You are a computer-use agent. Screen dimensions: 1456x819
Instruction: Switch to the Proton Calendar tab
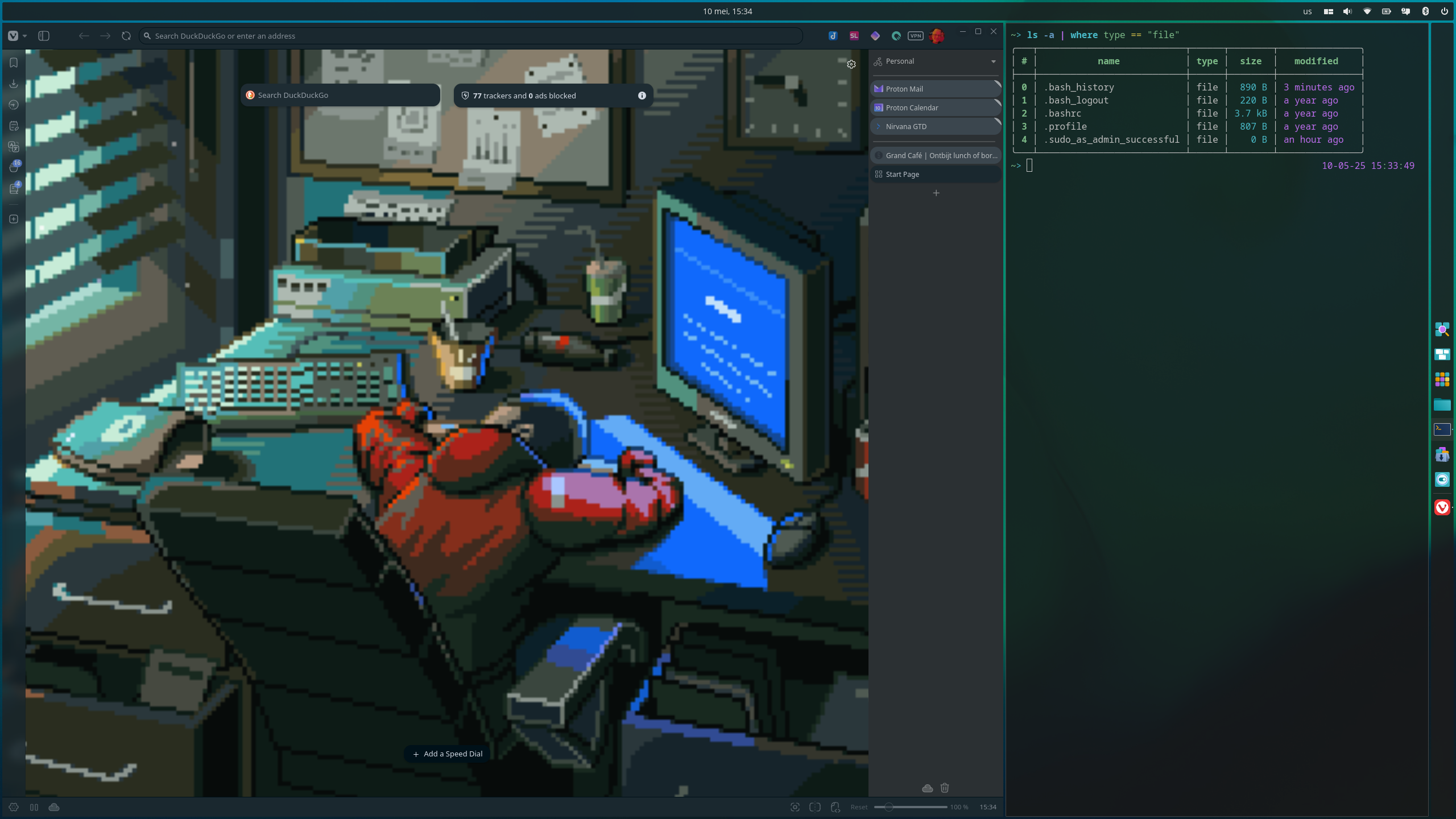pos(935,107)
